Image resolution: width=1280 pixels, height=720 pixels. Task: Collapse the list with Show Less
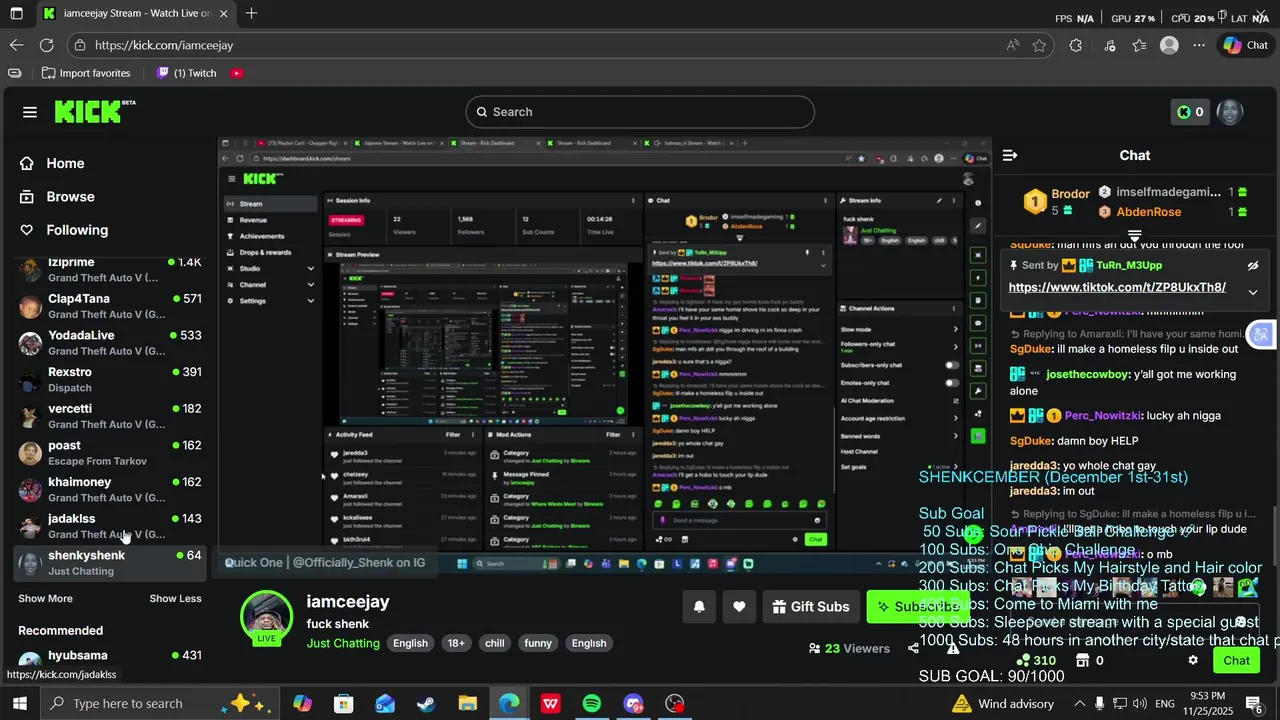[x=175, y=598]
